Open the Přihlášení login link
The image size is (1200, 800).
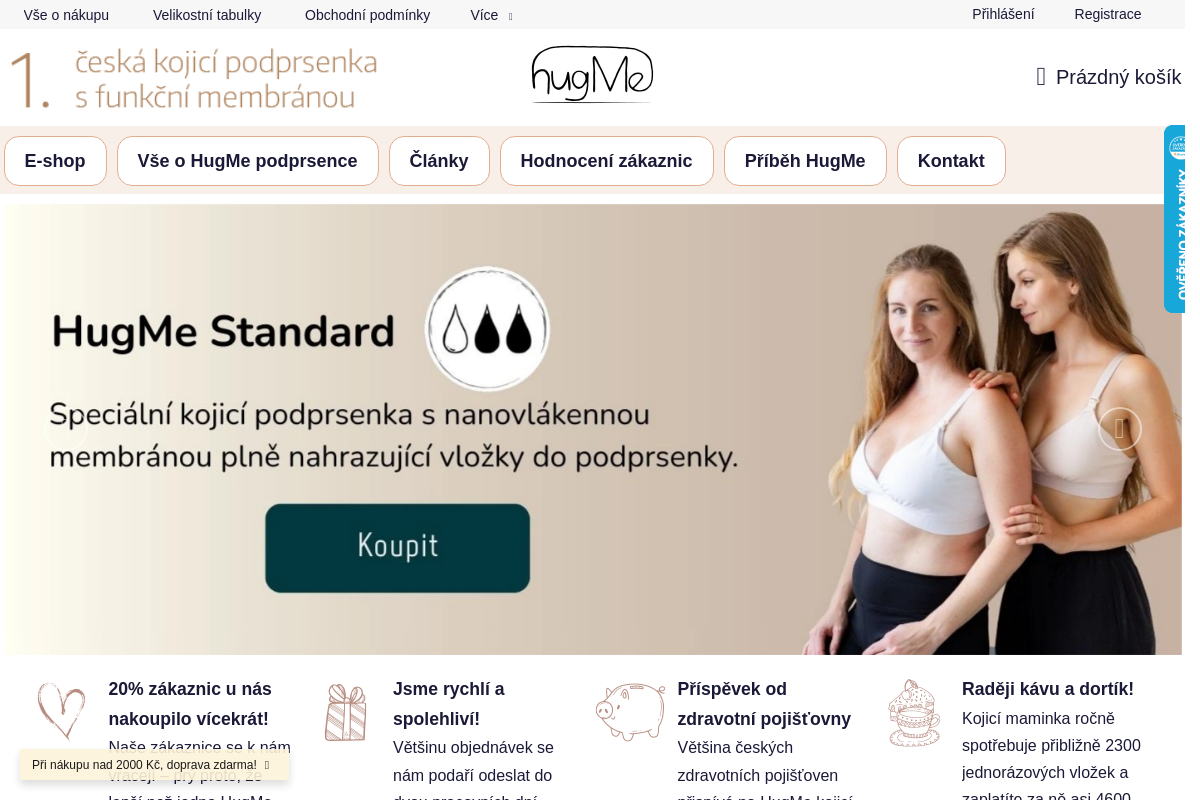coord(1003,14)
